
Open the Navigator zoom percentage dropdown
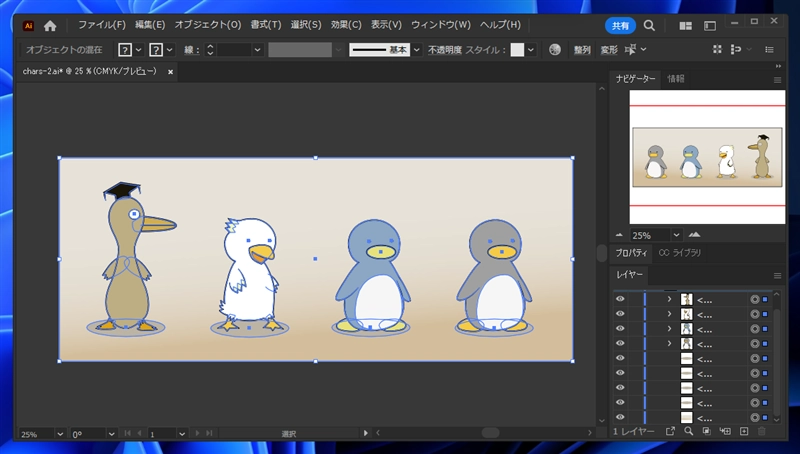click(x=676, y=235)
